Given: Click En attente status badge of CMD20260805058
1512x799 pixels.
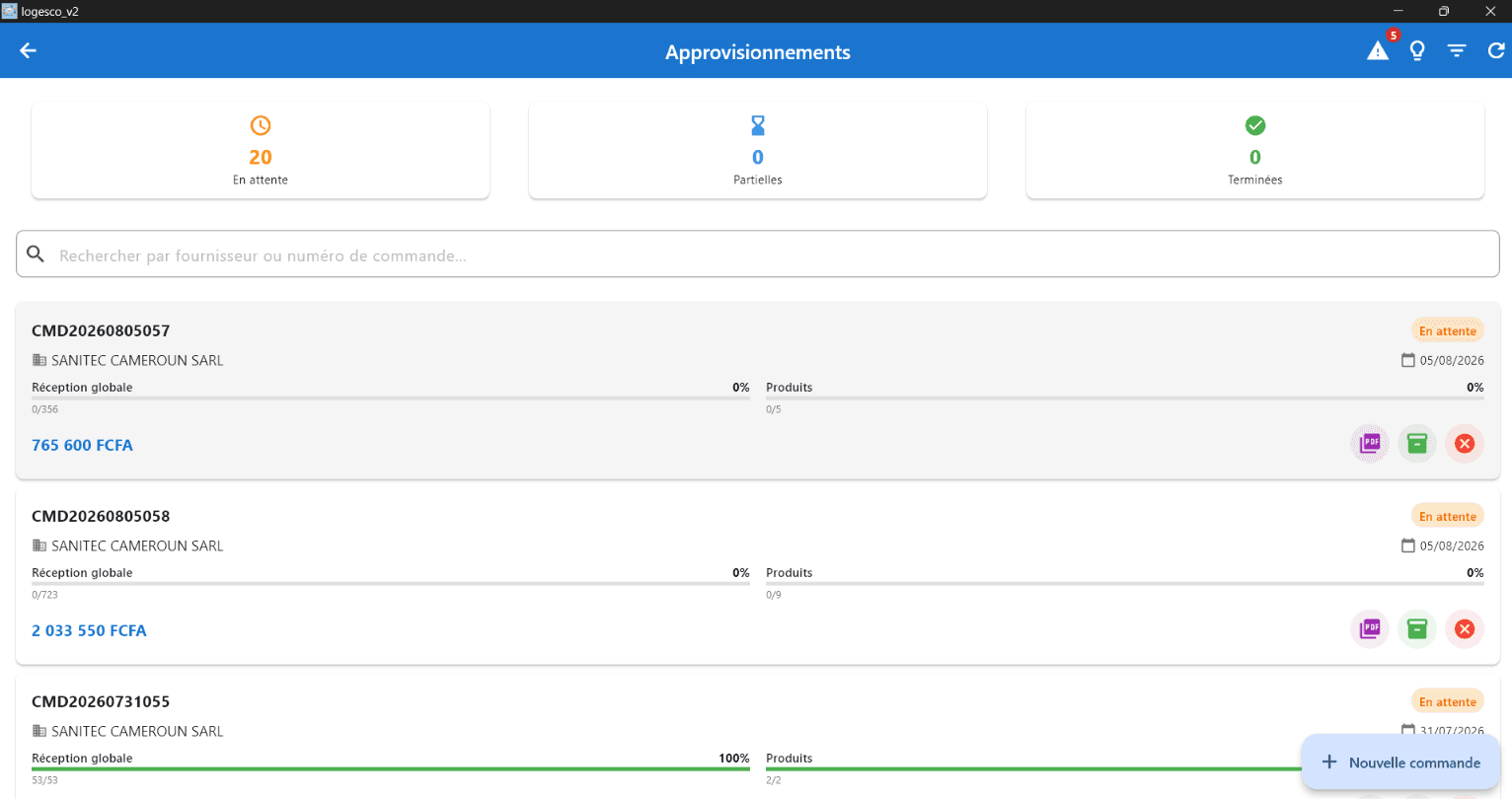Looking at the screenshot, I should tap(1448, 516).
